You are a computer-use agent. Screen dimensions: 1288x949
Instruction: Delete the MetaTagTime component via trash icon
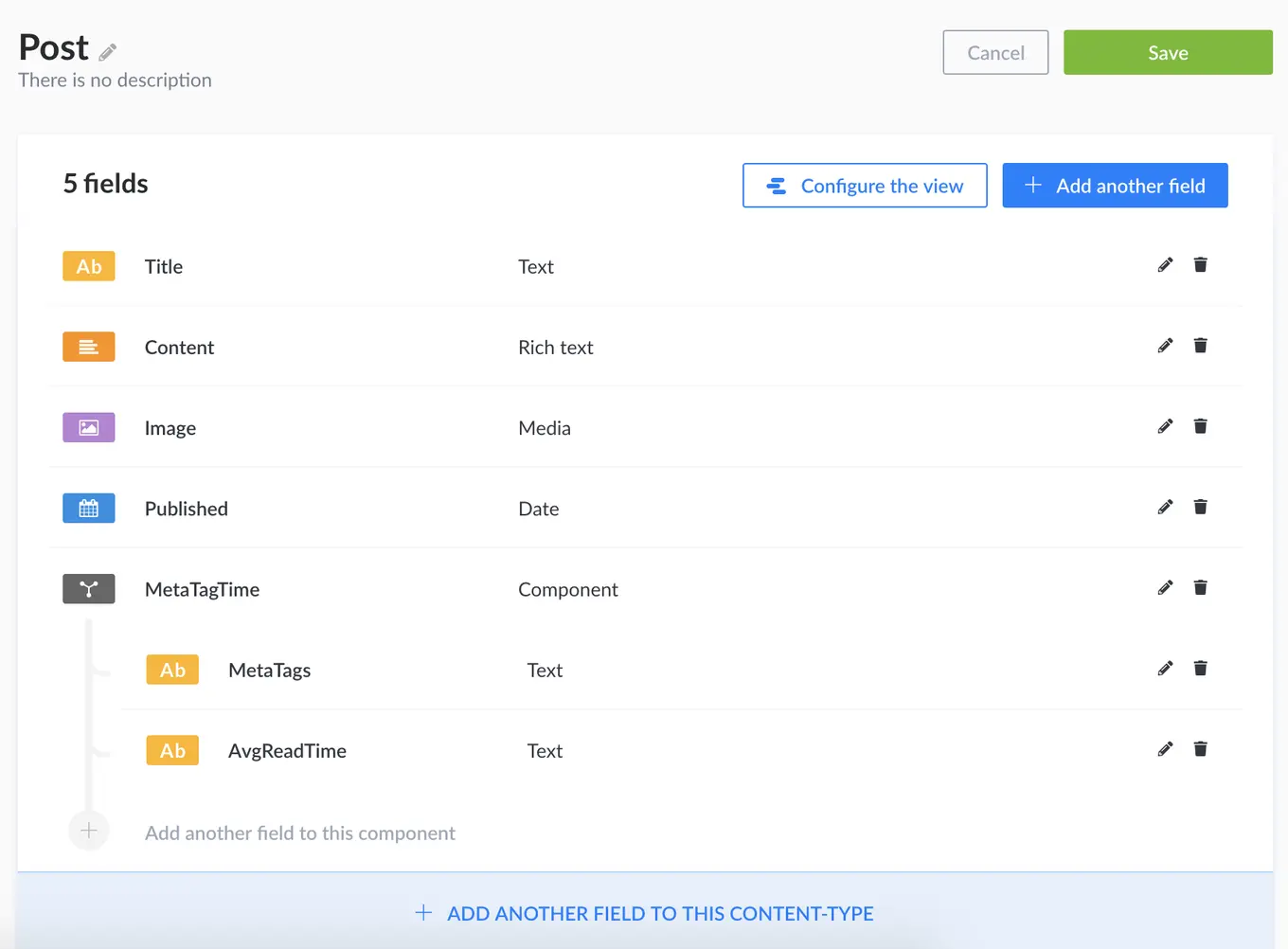(1200, 587)
